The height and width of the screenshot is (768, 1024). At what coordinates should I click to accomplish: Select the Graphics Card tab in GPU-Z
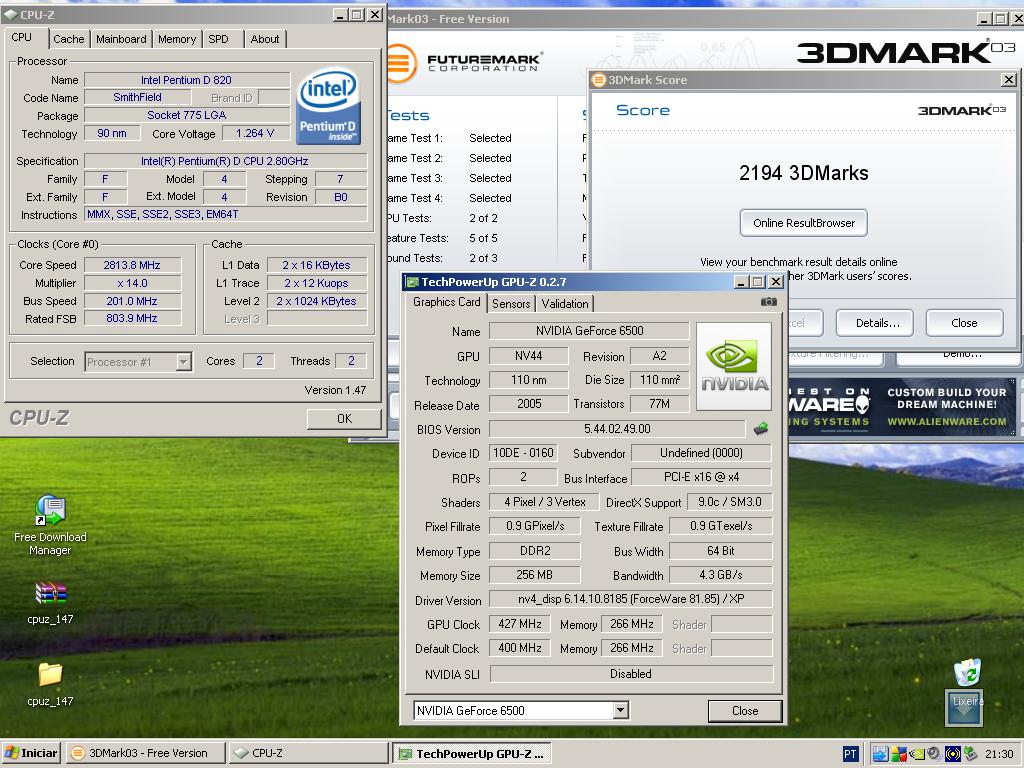[x=447, y=302]
